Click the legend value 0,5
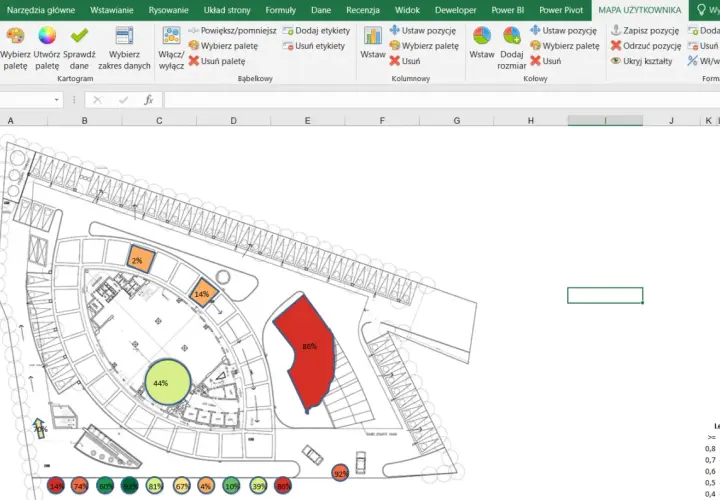720x500 pixels. point(710,483)
